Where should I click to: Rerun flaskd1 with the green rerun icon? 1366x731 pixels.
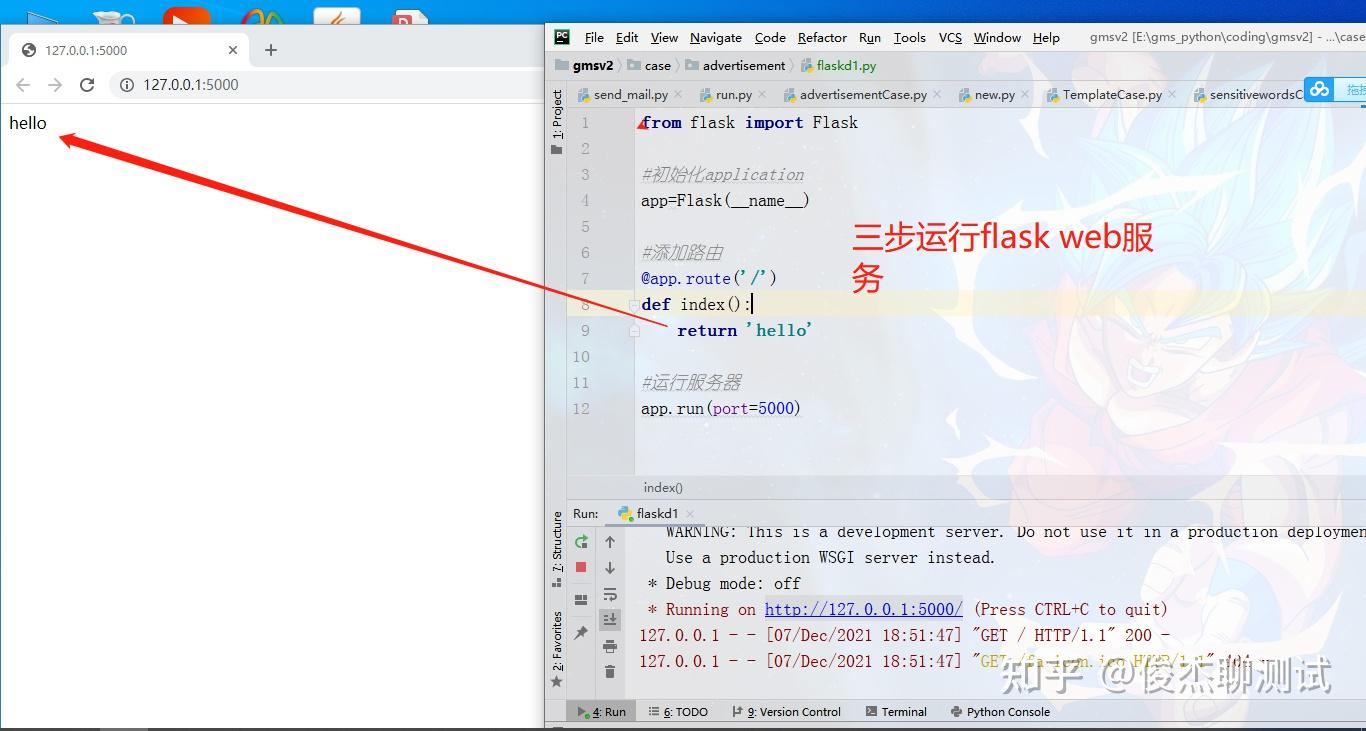[x=581, y=541]
